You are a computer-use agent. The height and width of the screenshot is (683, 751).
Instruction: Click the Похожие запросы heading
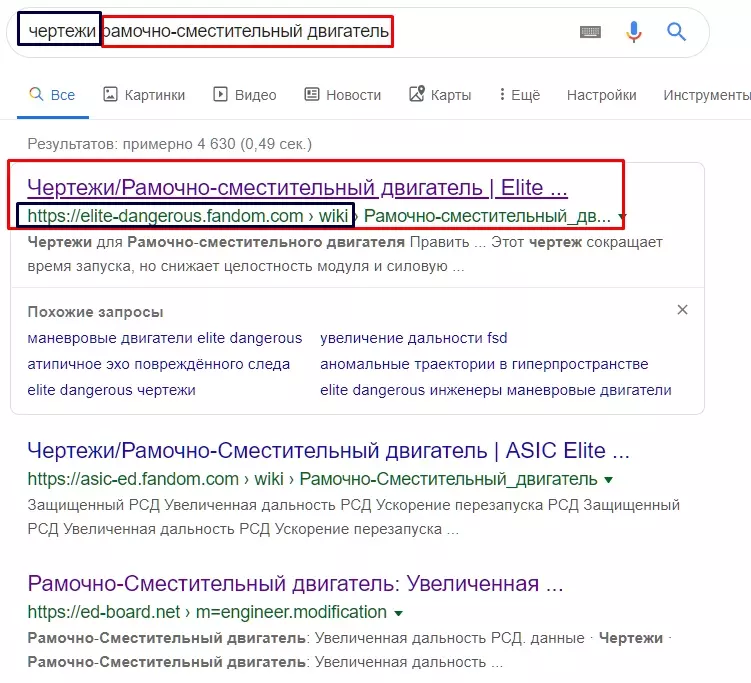[95, 312]
